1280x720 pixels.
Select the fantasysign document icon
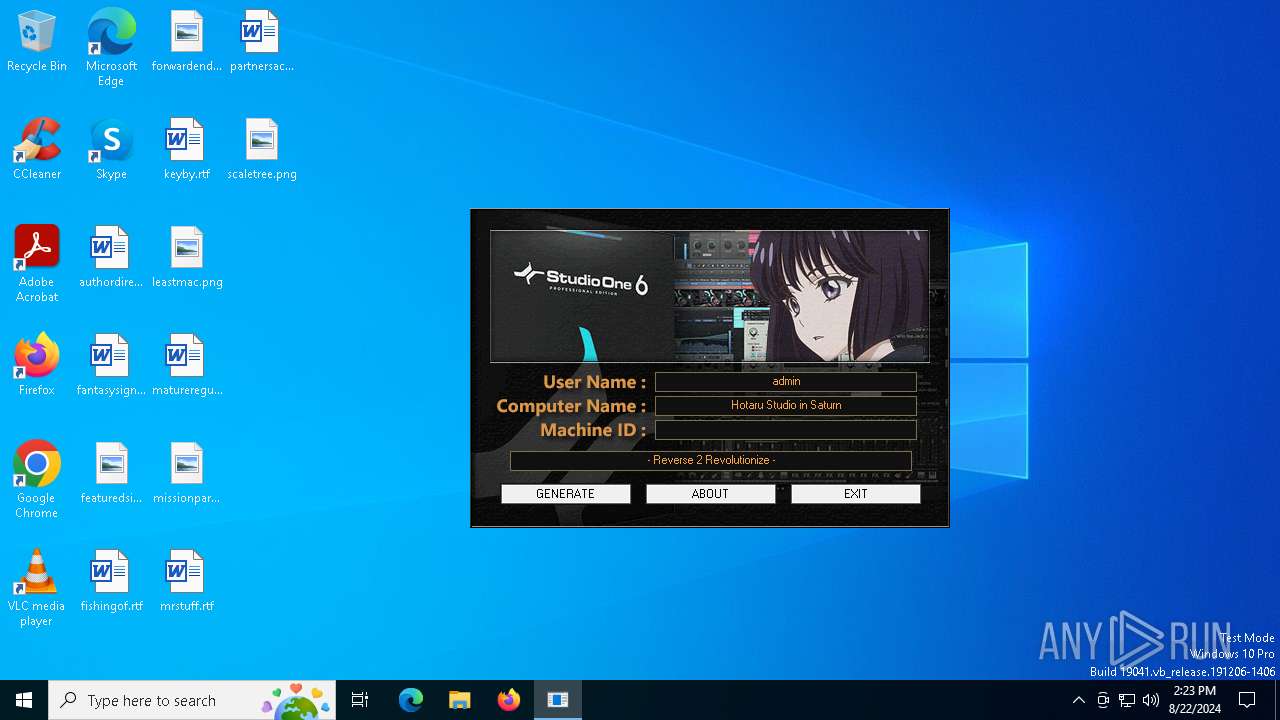[111, 366]
